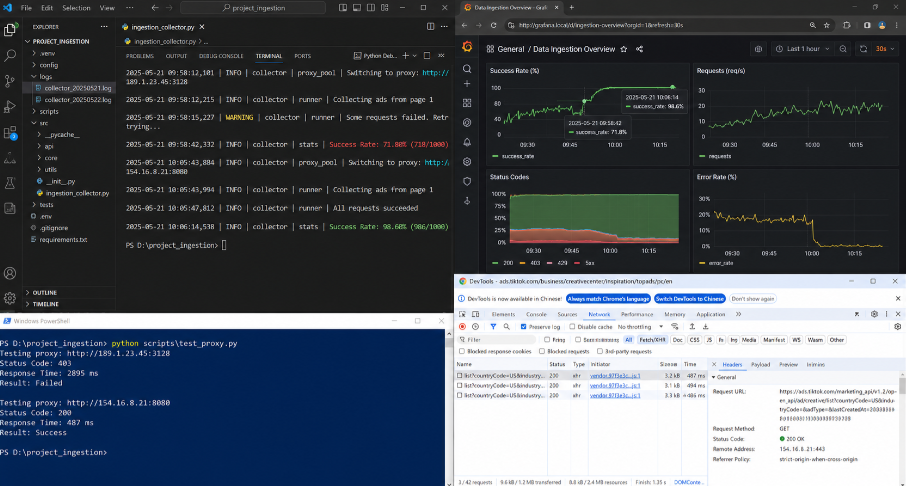This screenshot has width=906, height=486.
Task: Stop recording network log in DevTools
Action: (462, 327)
